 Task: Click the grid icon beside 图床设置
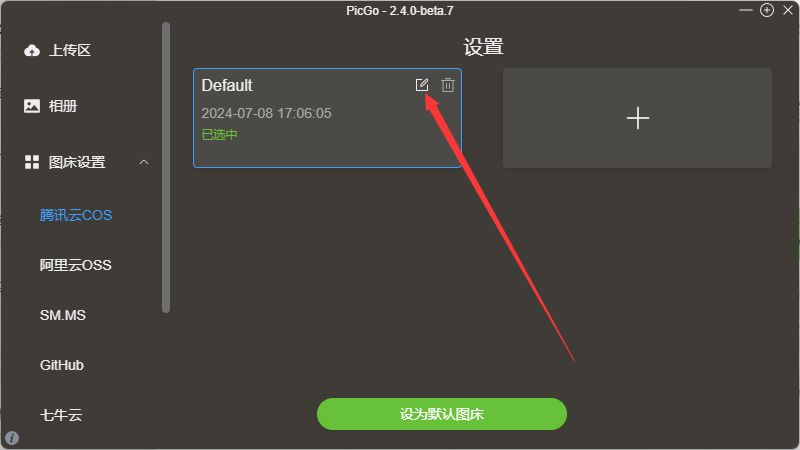pyautogui.click(x=32, y=162)
